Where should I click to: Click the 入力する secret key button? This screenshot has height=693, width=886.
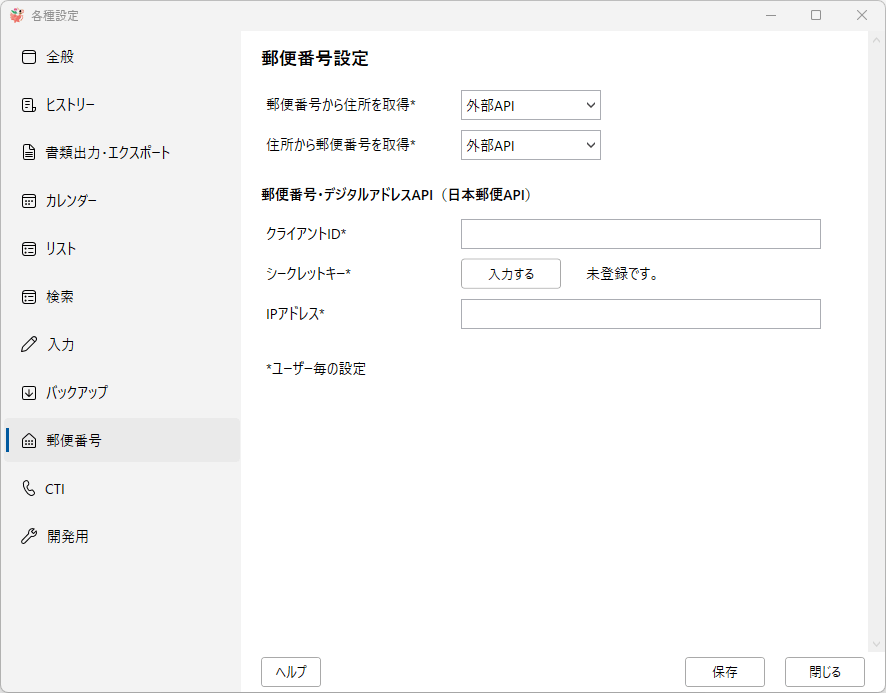[x=511, y=274]
